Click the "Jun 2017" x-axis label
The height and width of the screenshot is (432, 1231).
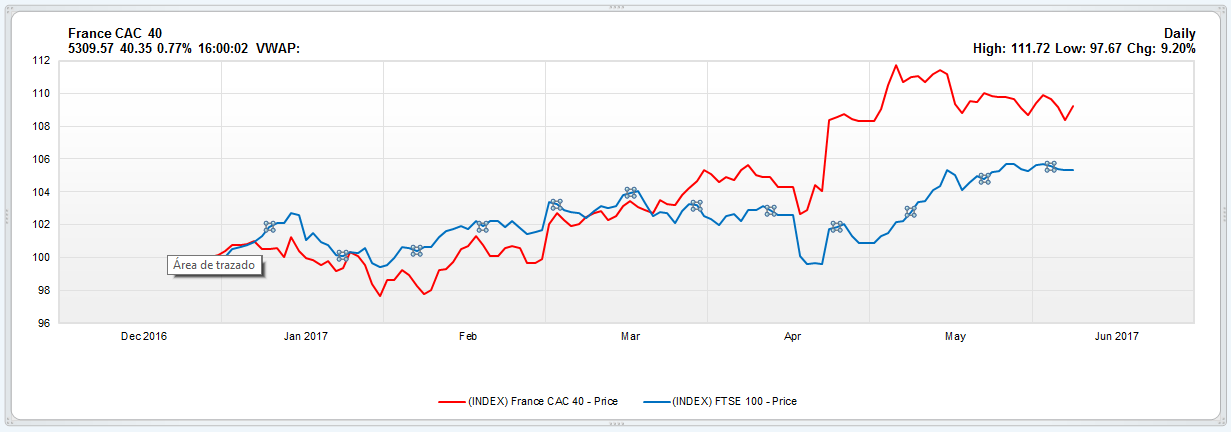(x=1115, y=336)
